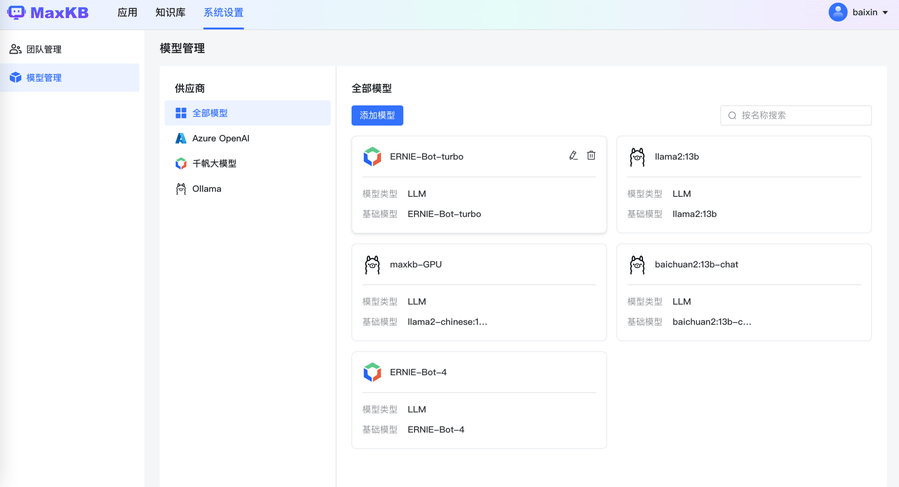Click the search magnifier icon
This screenshot has height=487, width=899.
732,115
